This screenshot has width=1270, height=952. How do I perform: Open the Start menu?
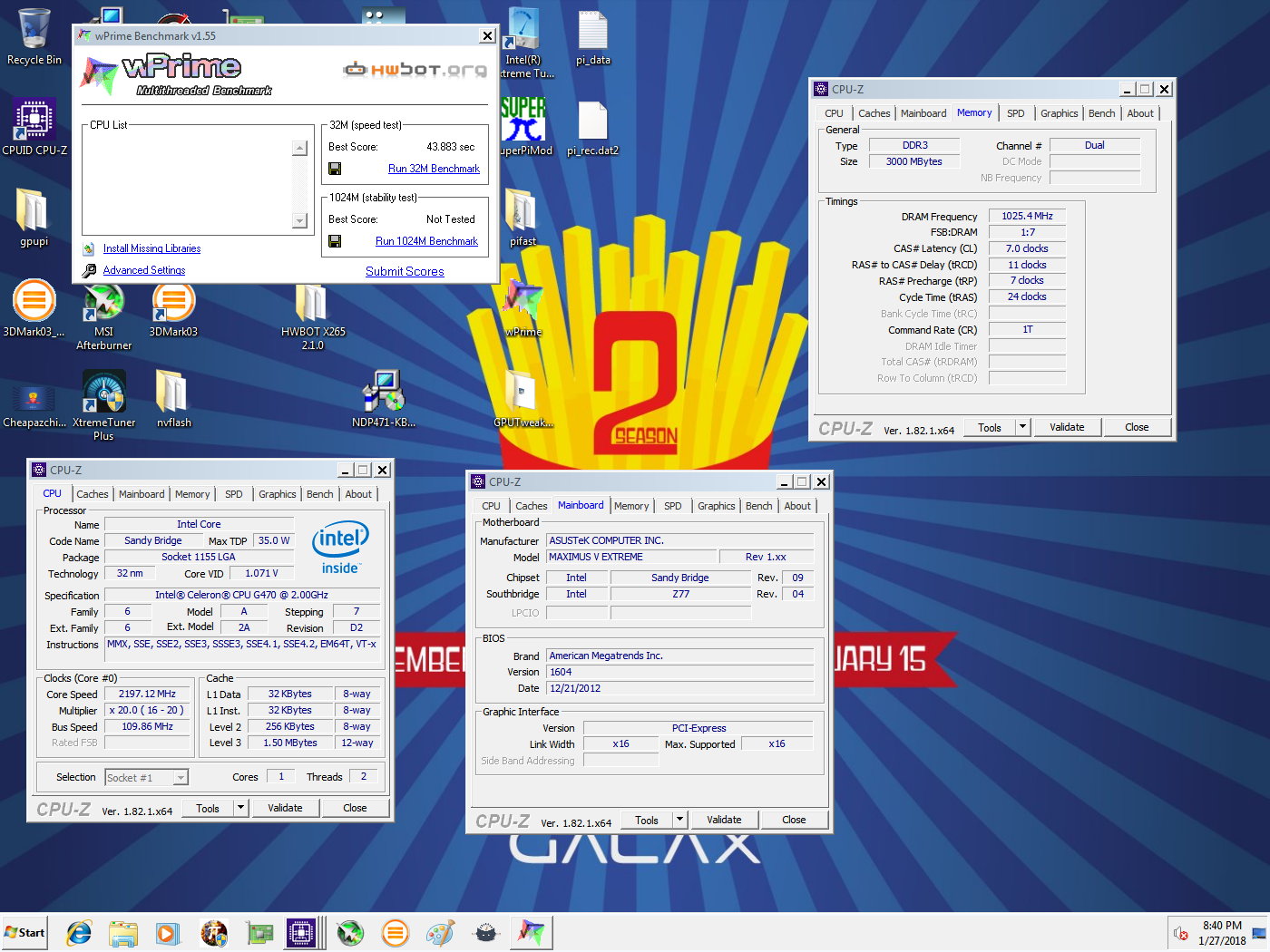(x=24, y=932)
